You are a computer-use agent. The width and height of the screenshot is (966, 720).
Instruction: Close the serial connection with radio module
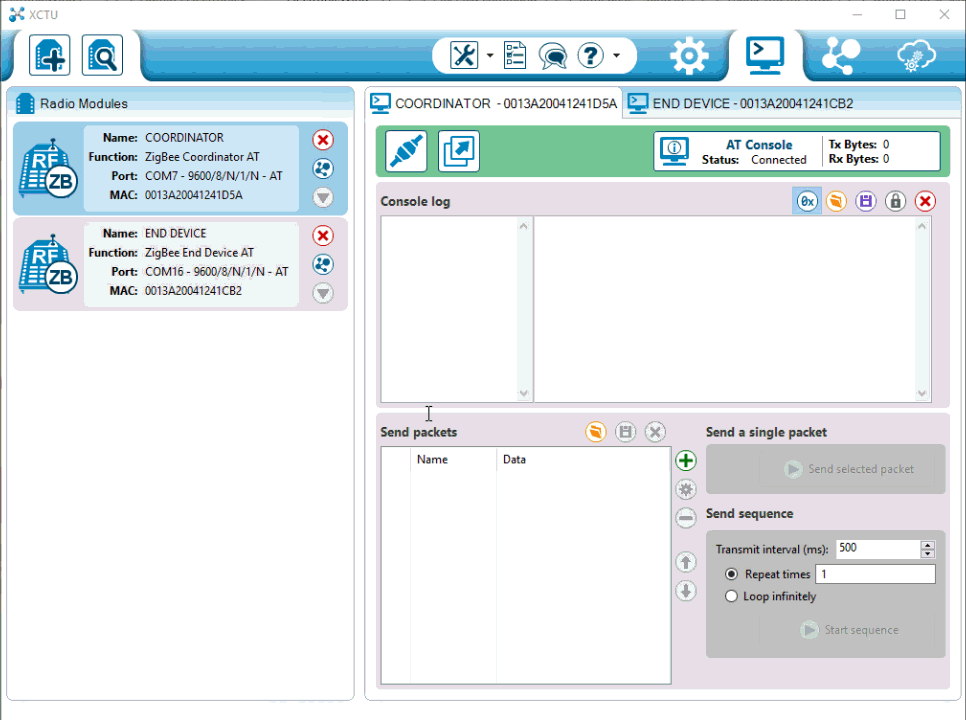(406, 151)
